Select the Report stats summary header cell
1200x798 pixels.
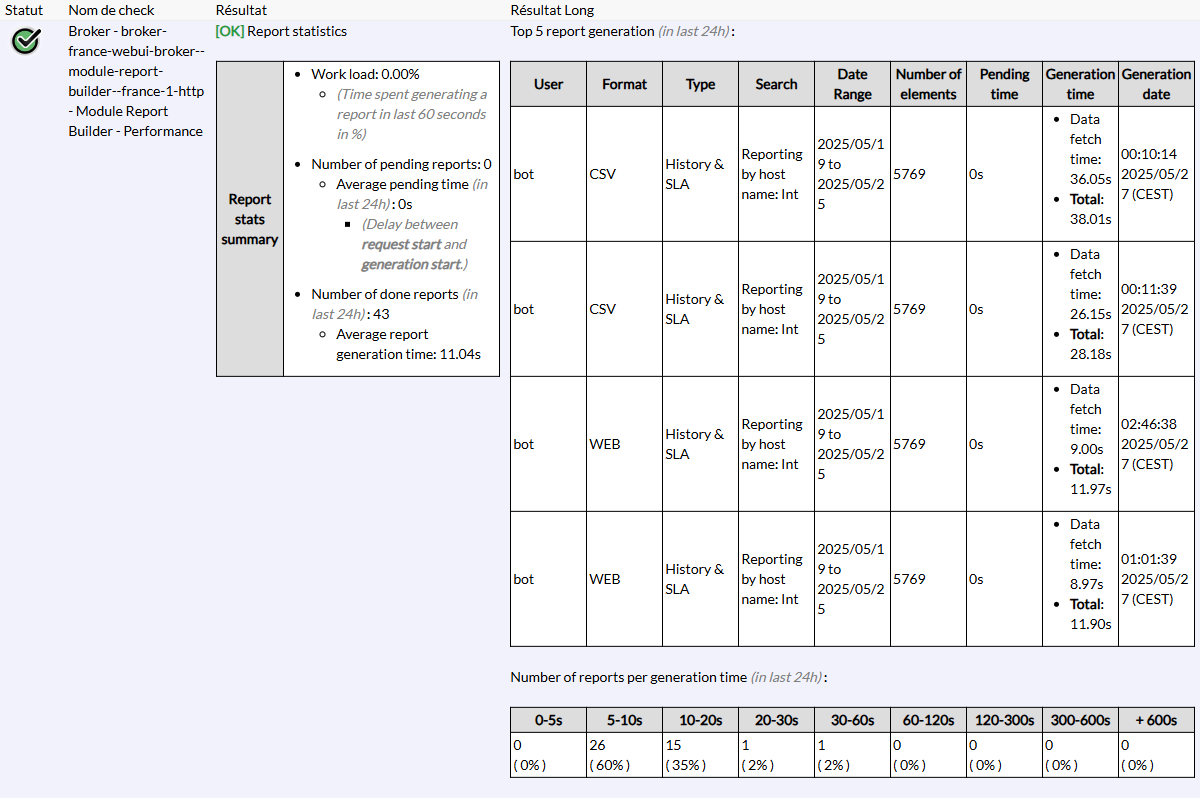point(250,219)
